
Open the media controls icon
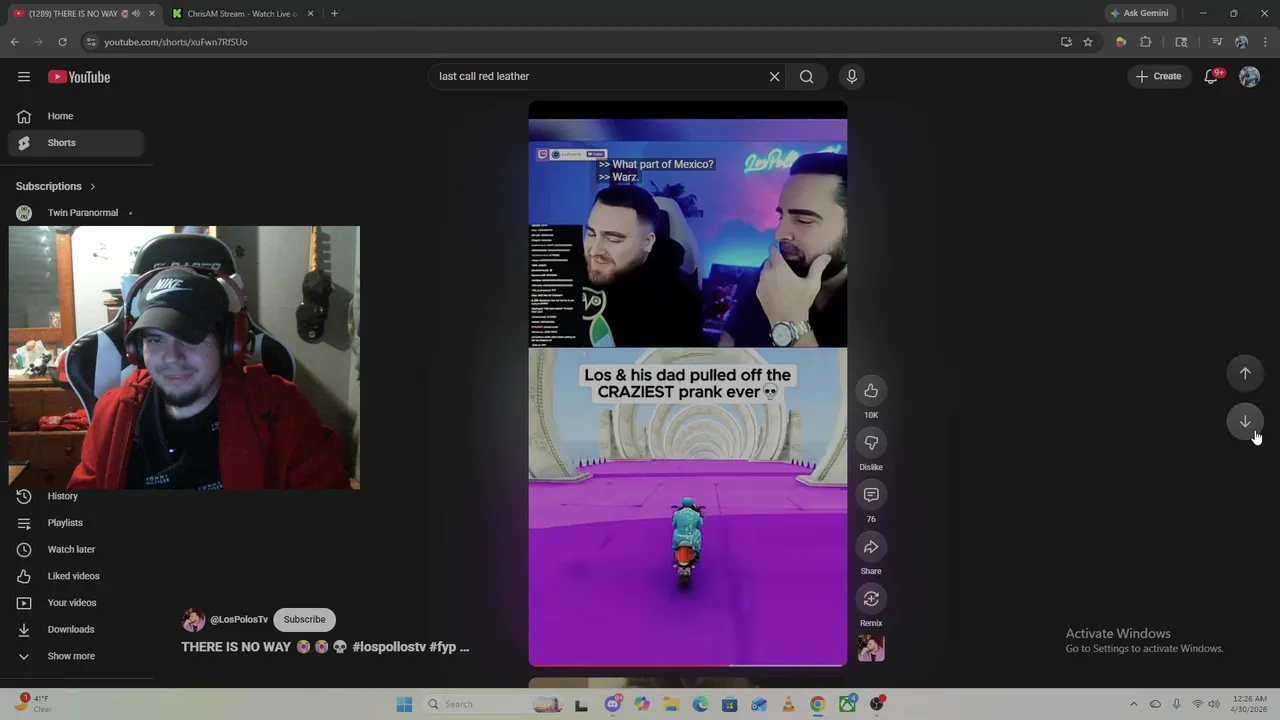(x=1216, y=42)
